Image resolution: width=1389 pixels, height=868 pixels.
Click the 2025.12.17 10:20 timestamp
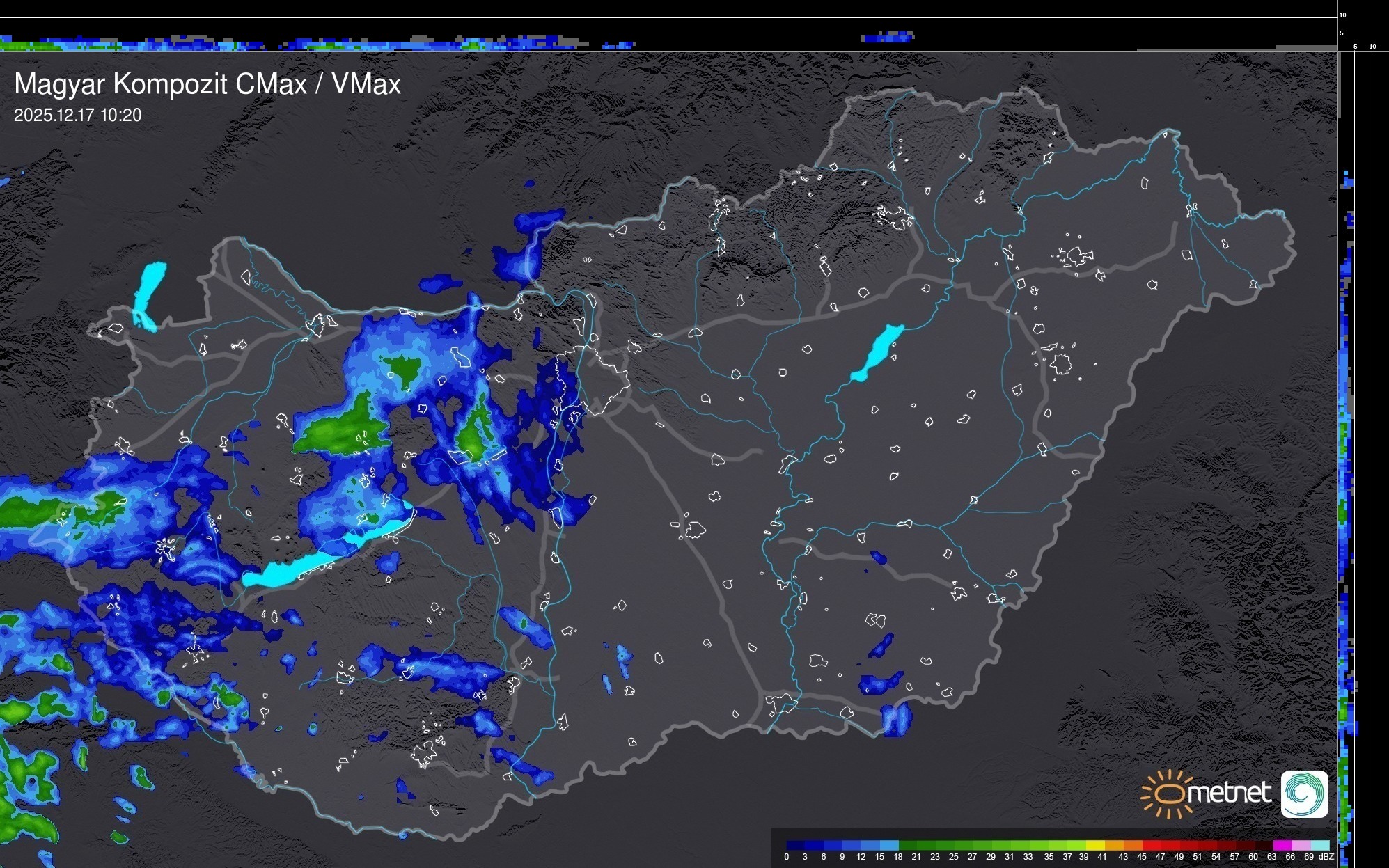[x=77, y=116]
